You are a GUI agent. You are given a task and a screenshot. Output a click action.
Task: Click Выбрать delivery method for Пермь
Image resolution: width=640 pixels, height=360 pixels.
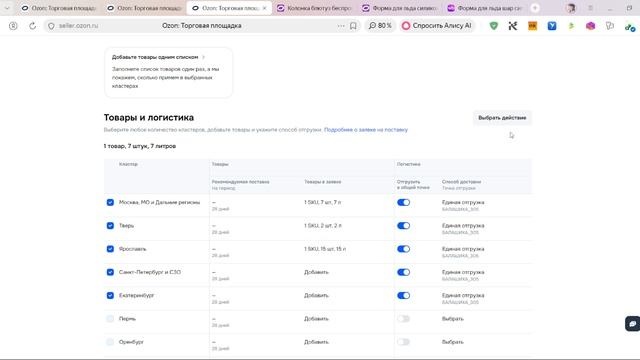[453, 319]
